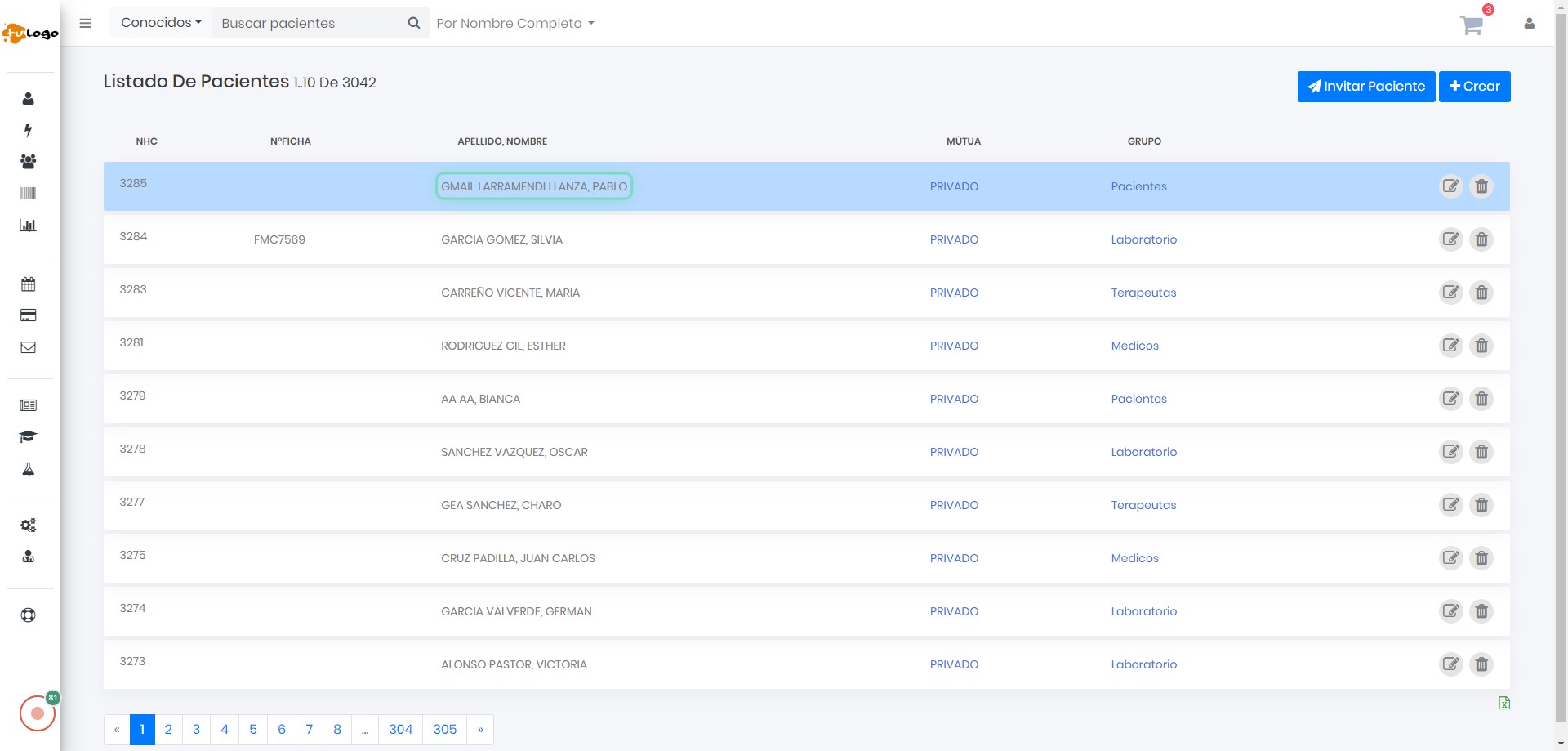The width and height of the screenshot is (1568, 751).
Task: Open the Por Nombre Completo search filter dropdown
Action: 515,23
